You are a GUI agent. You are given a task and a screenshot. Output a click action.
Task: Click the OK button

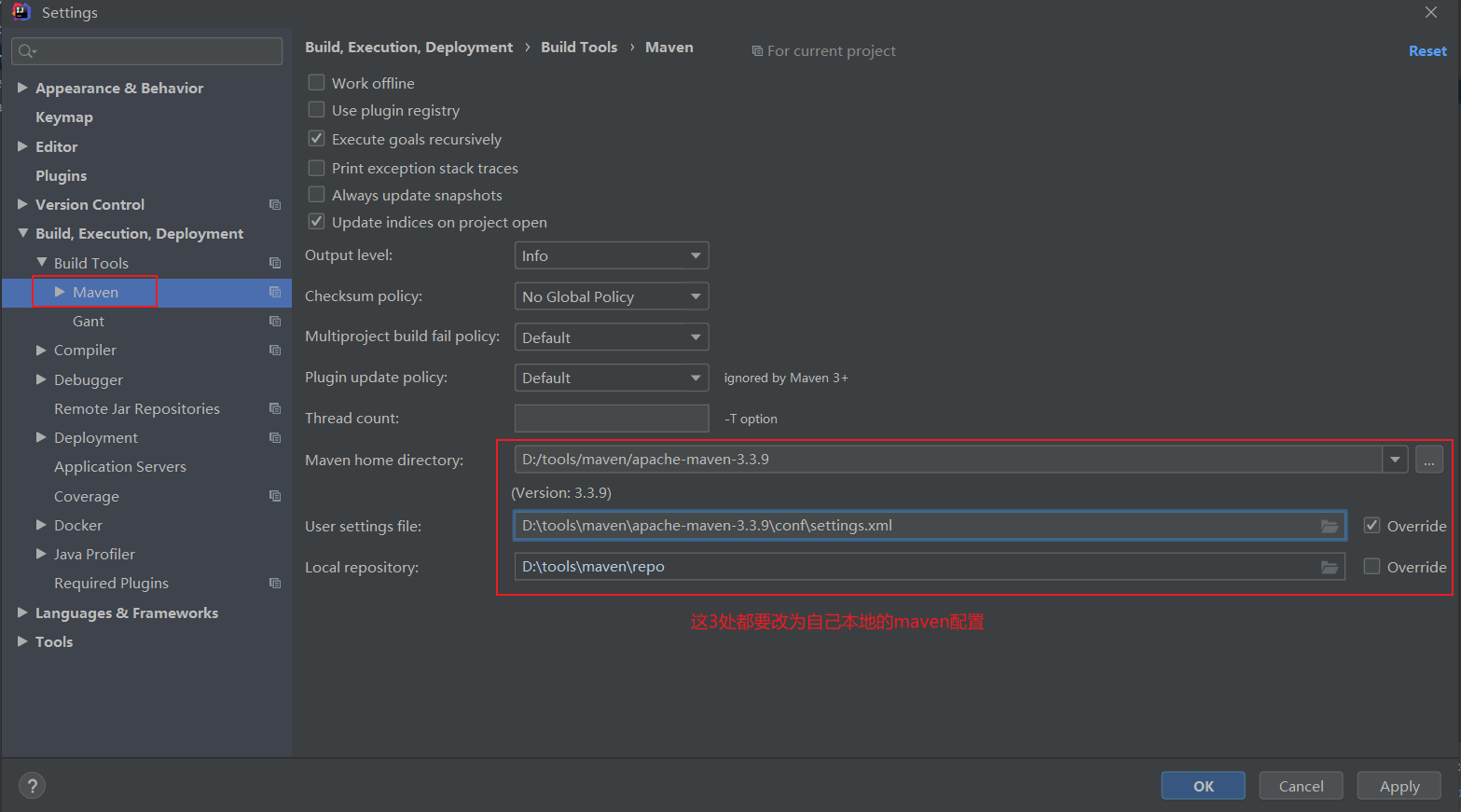[1204, 786]
